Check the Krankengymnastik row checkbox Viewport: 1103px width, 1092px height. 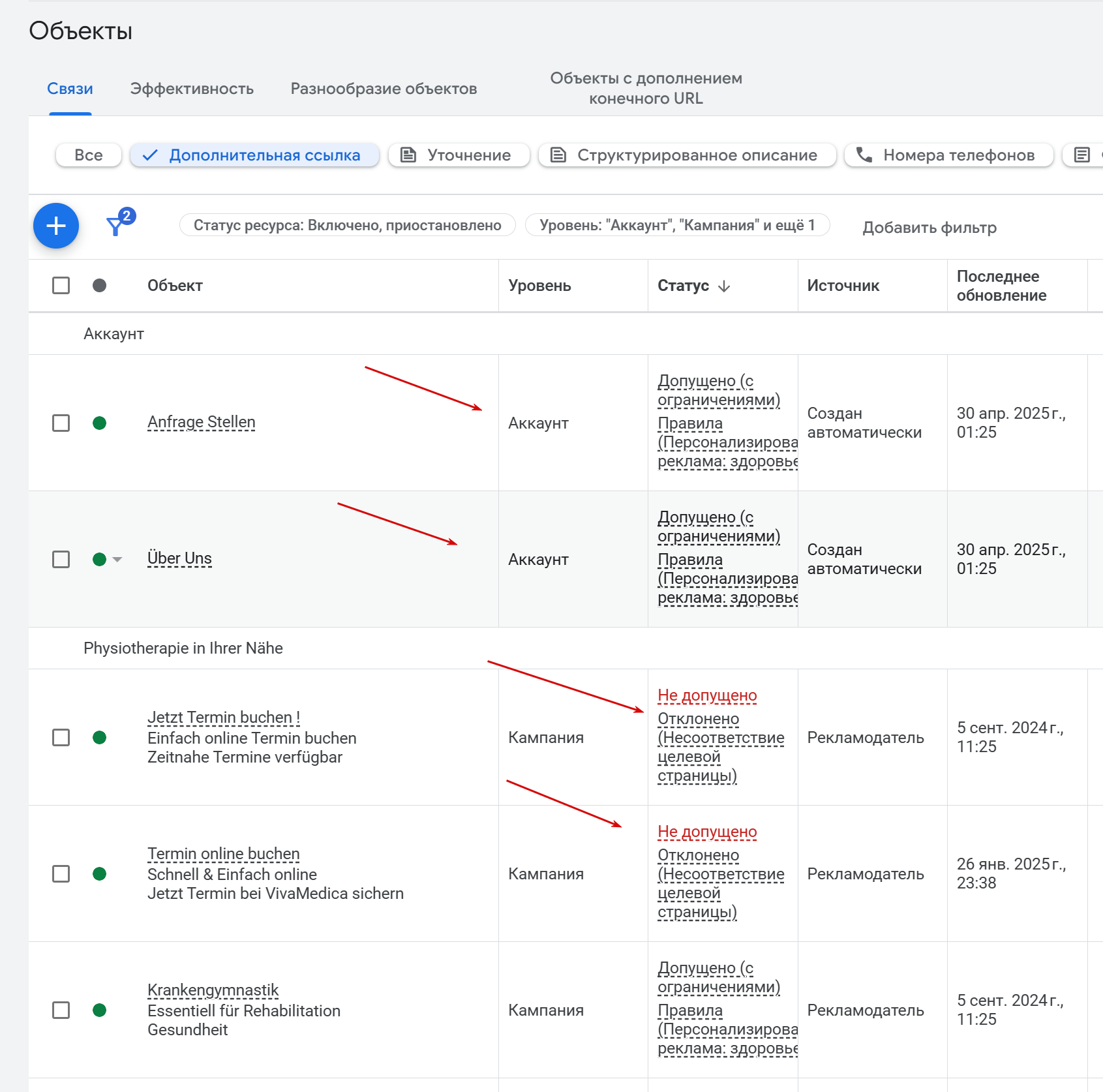coord(61,1010)
